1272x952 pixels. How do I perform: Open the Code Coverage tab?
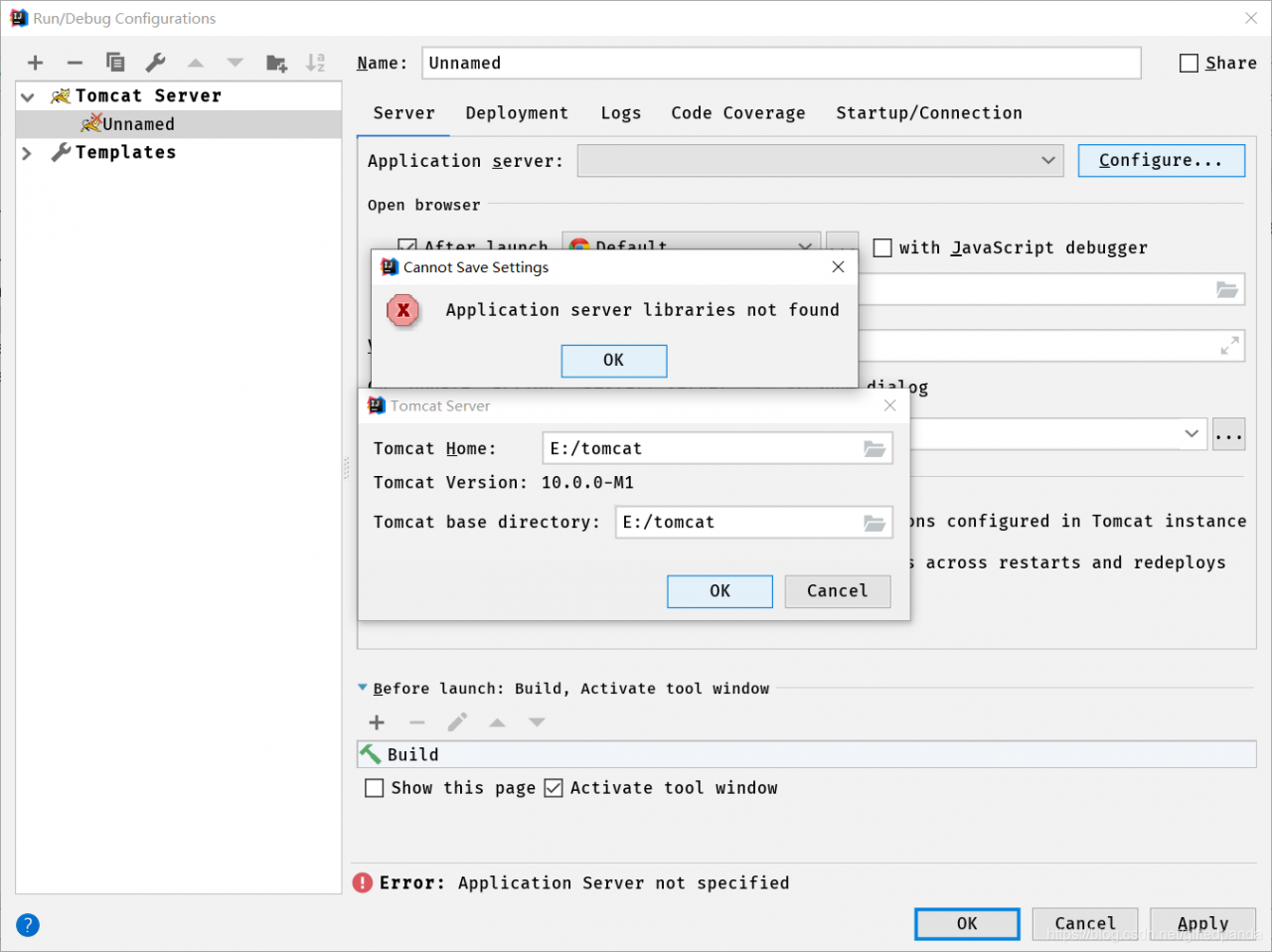click(737, 113)
